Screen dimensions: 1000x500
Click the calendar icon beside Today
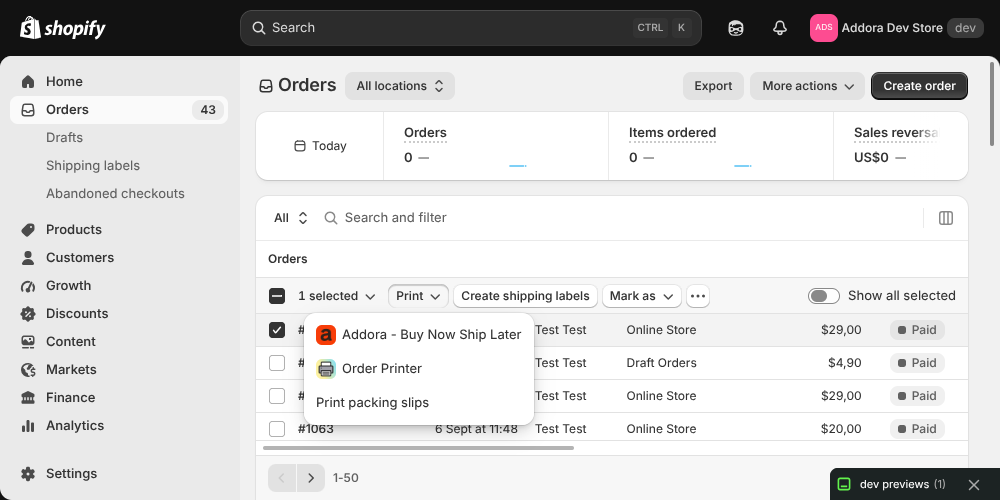pyautogui.click(x=300, y=146)
